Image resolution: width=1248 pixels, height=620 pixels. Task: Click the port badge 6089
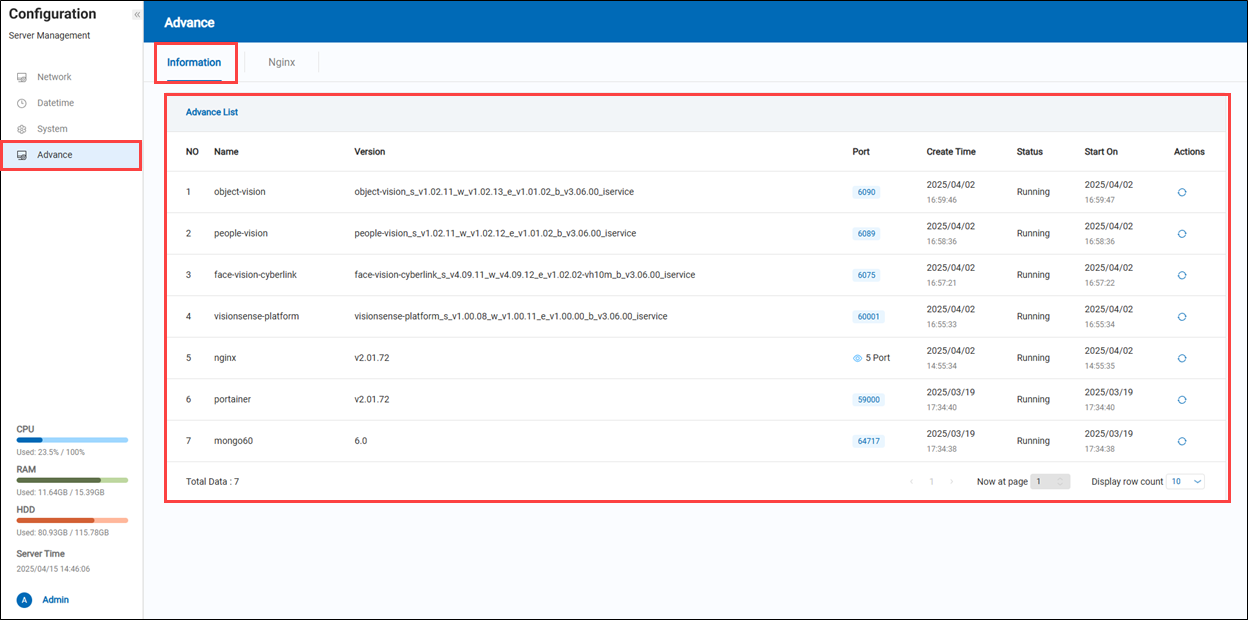click(866, 234)
